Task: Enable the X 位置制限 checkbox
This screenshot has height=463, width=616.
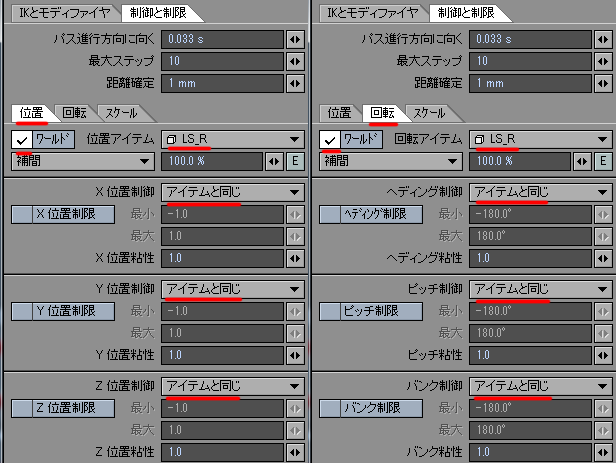Action: pos(22,214)
